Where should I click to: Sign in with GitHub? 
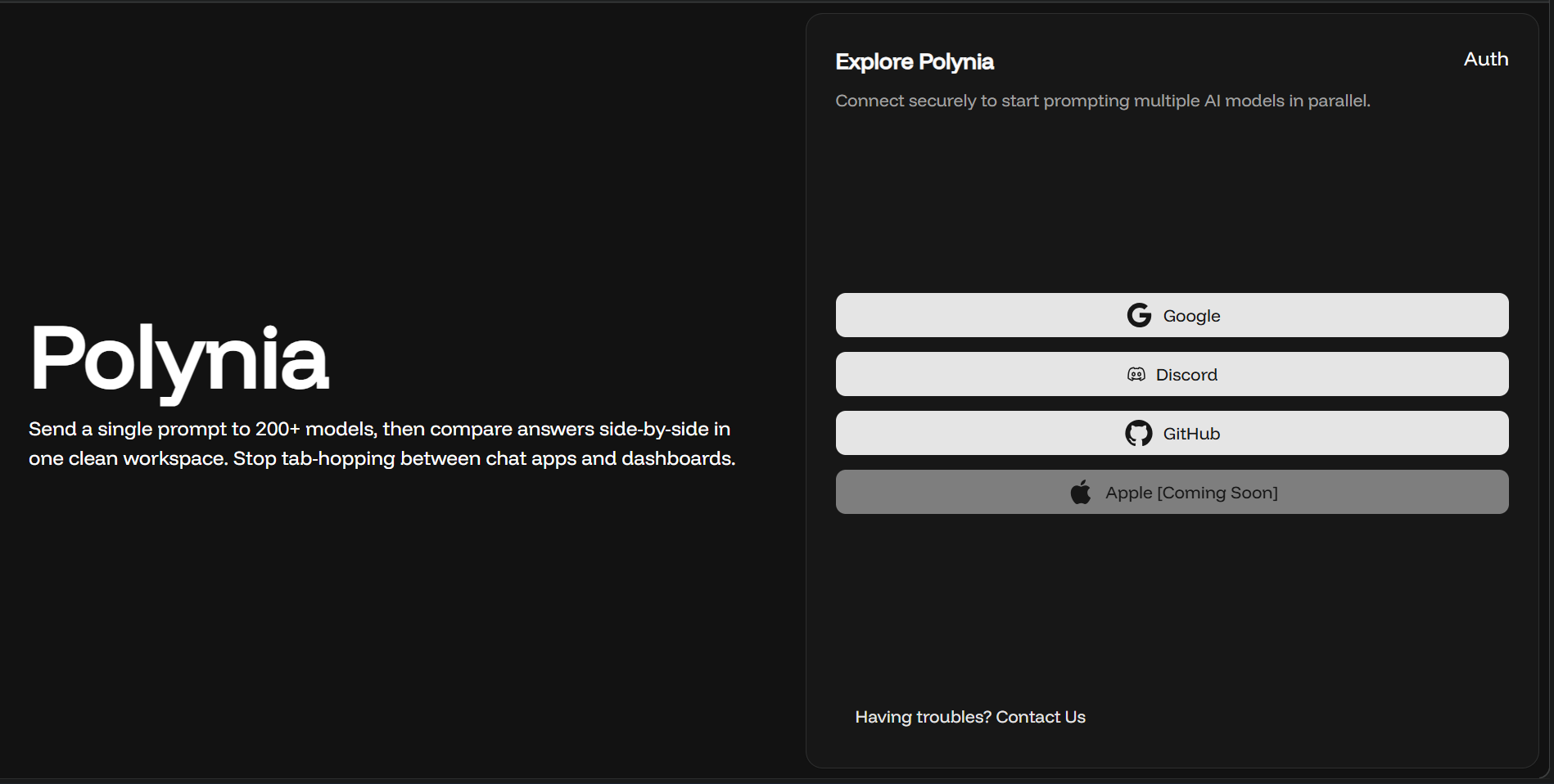click(x=1172, y=433)
